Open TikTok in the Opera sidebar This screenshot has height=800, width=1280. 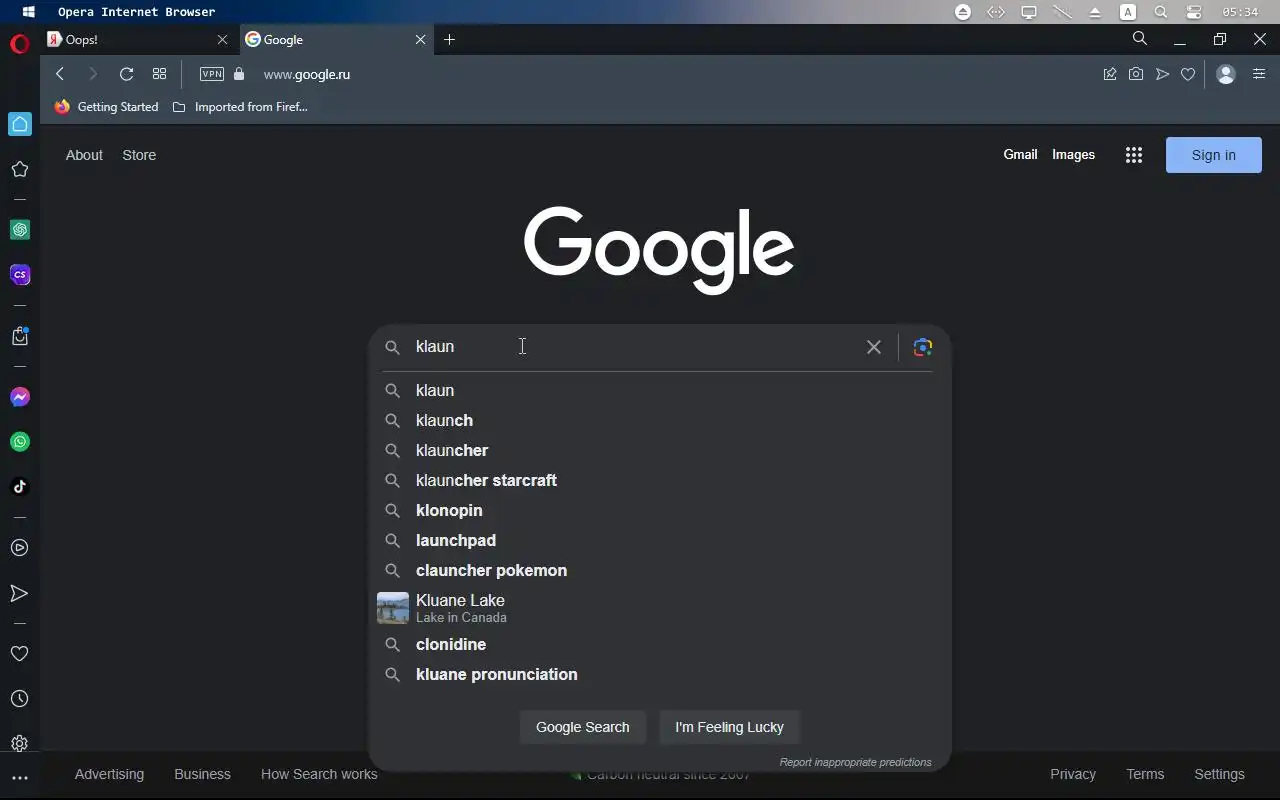[x=20, y=487]
